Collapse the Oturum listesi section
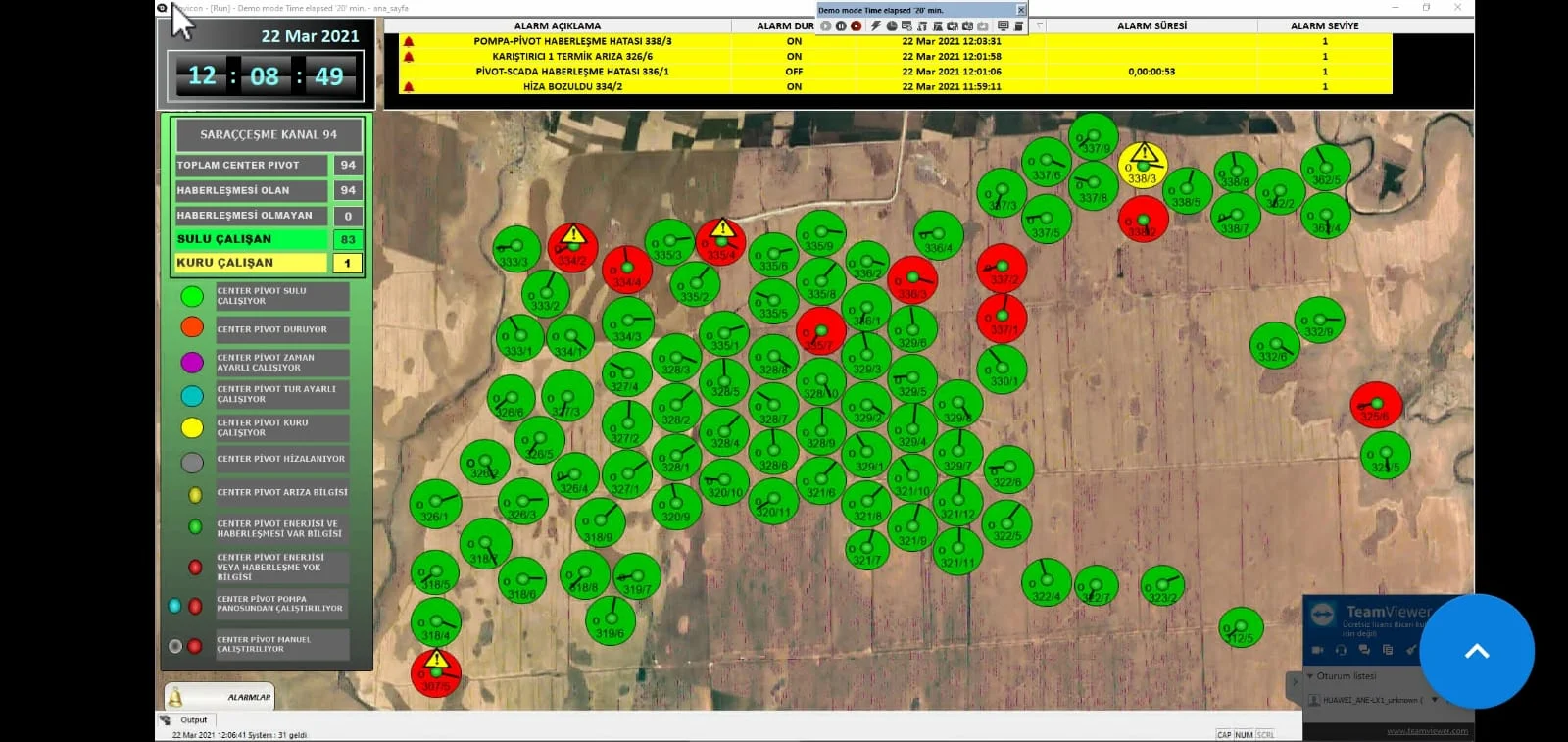Viewport: 1568px width, 742px height. point(1311,676)
